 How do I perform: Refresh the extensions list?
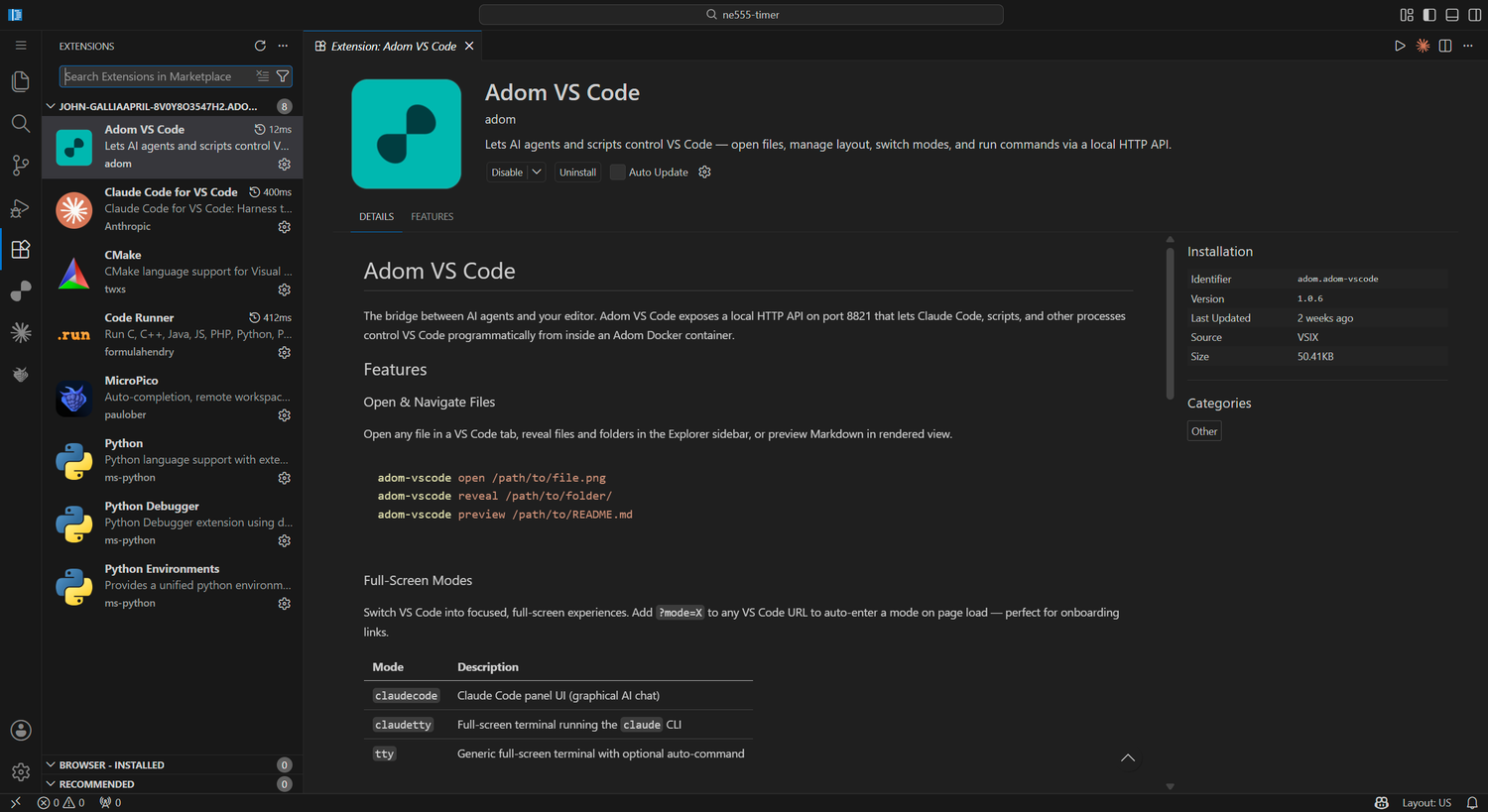[260, 46]
